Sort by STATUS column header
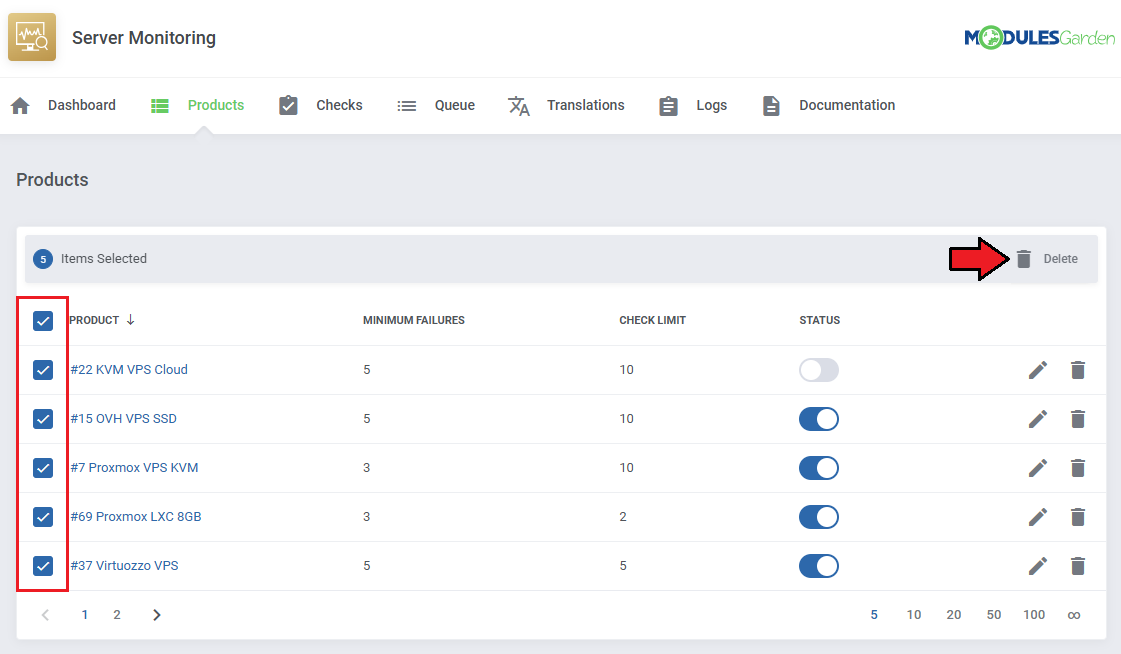 tap(819, 320)
